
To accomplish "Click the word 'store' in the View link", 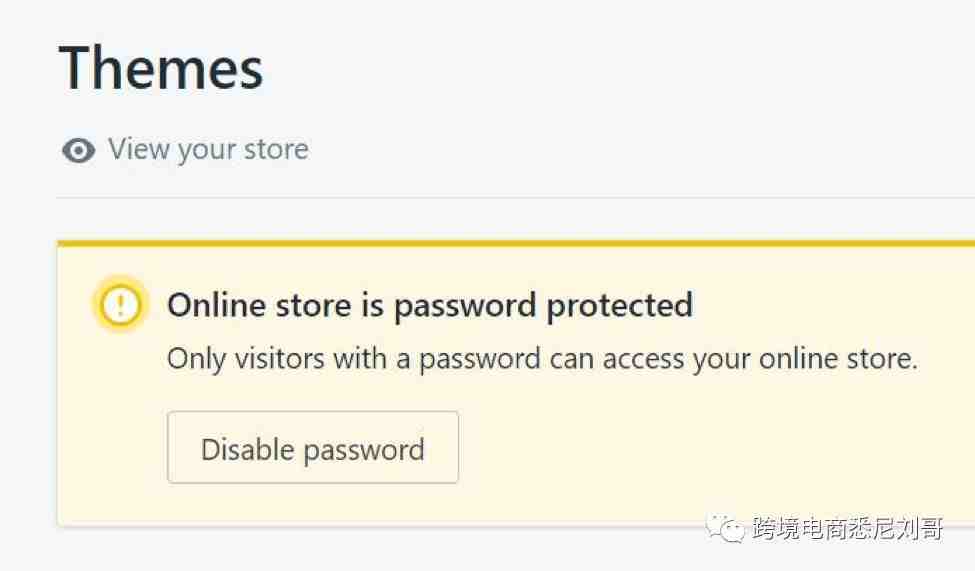I will tap(276, 149).
